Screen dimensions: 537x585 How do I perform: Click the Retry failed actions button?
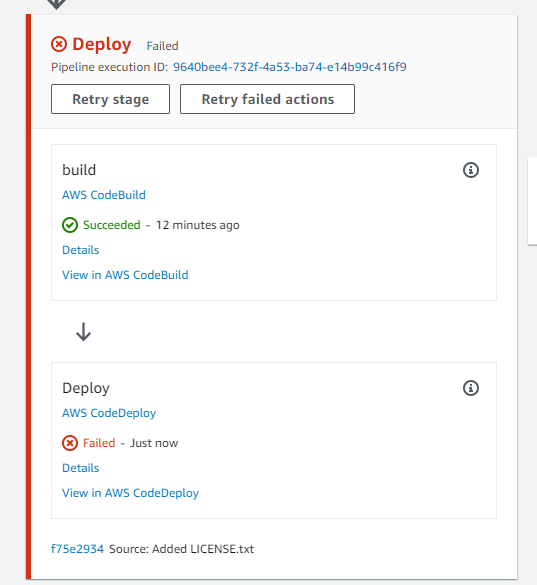coord(267,99)
